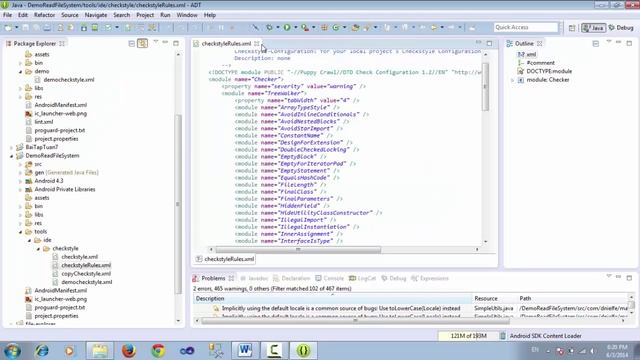Click the editor horizontal scrollbar
Image resolution: width=640 pixels, height=360 pixels.
(298, 249)
